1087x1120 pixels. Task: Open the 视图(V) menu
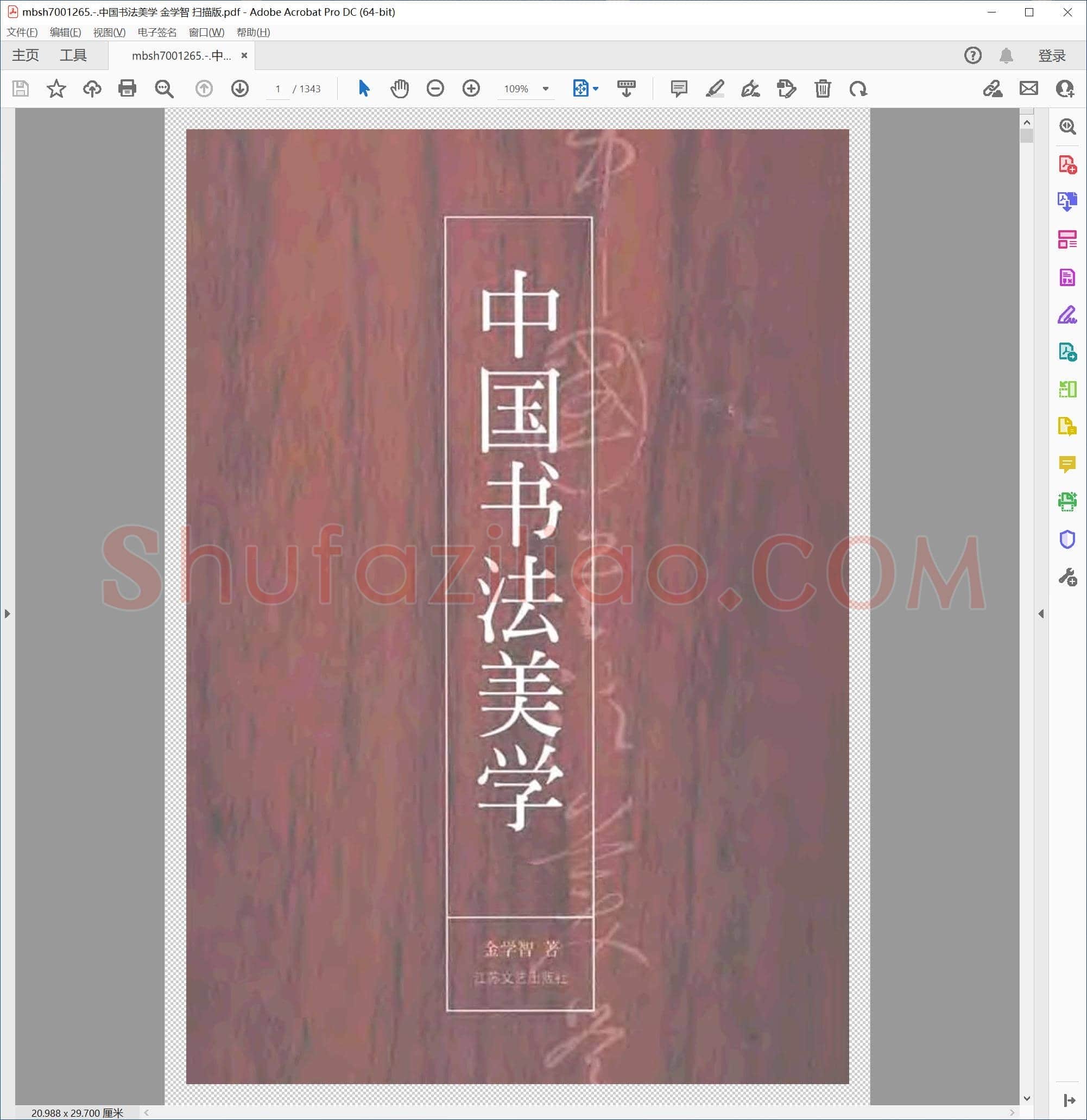point(109,32)
